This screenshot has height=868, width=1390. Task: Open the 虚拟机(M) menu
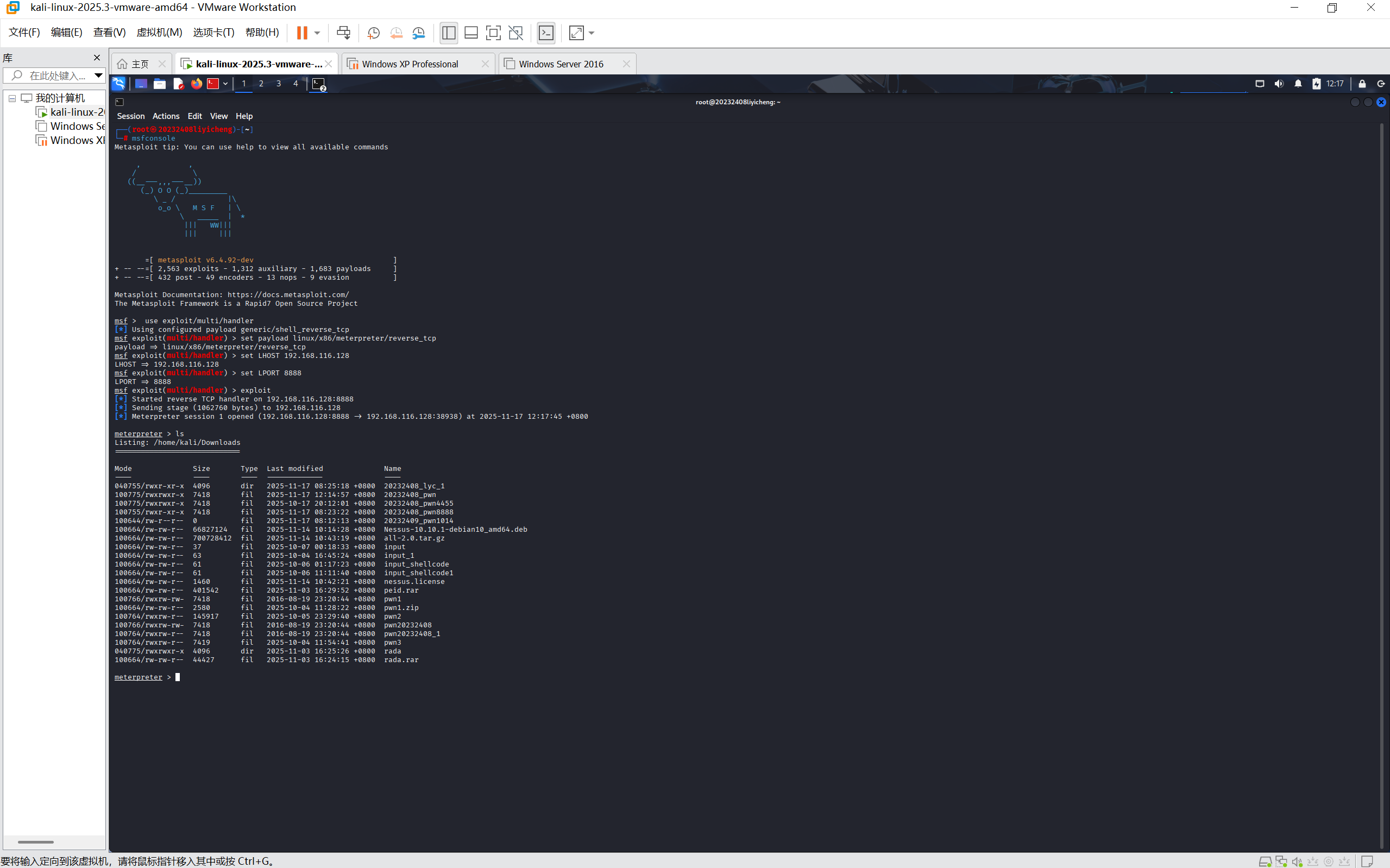159,32
